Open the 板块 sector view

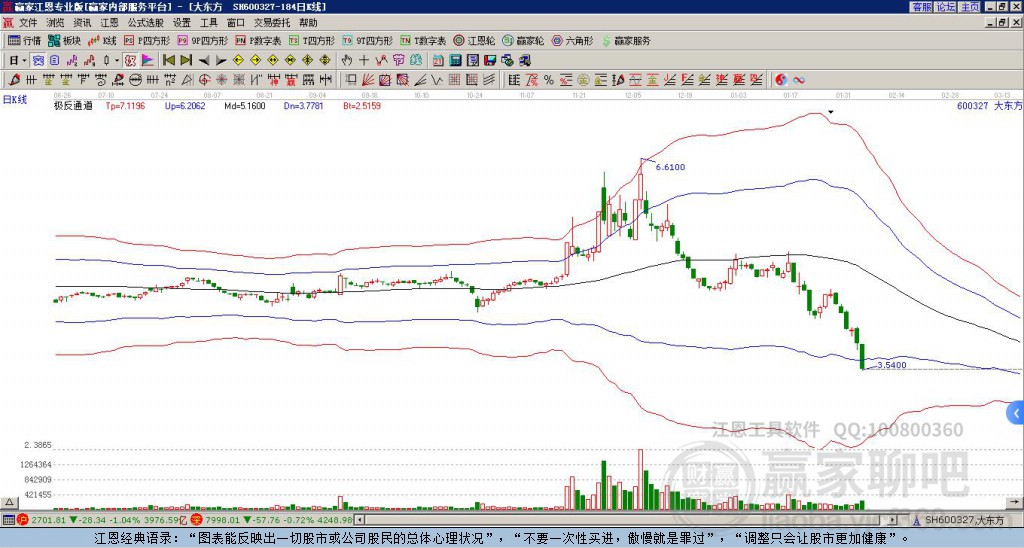click(x=65, y=40)
